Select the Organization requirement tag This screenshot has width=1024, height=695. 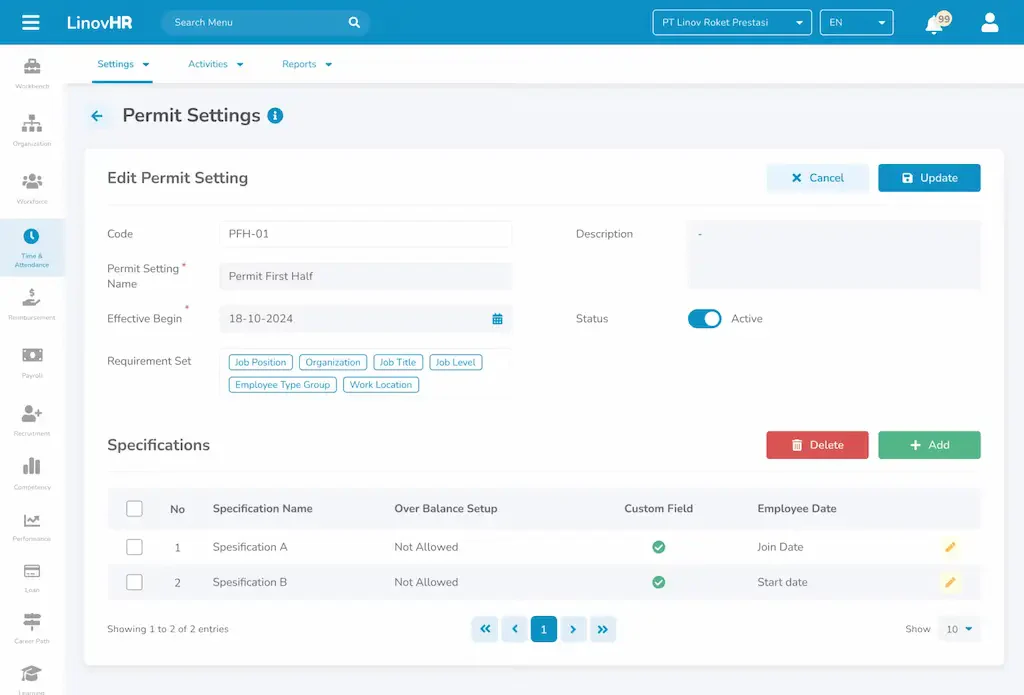click(x=333, y=363)
